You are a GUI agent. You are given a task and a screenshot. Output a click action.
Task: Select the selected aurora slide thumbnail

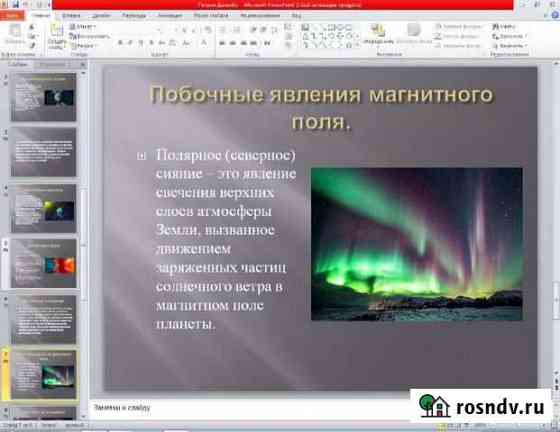[x=44, y=375]
